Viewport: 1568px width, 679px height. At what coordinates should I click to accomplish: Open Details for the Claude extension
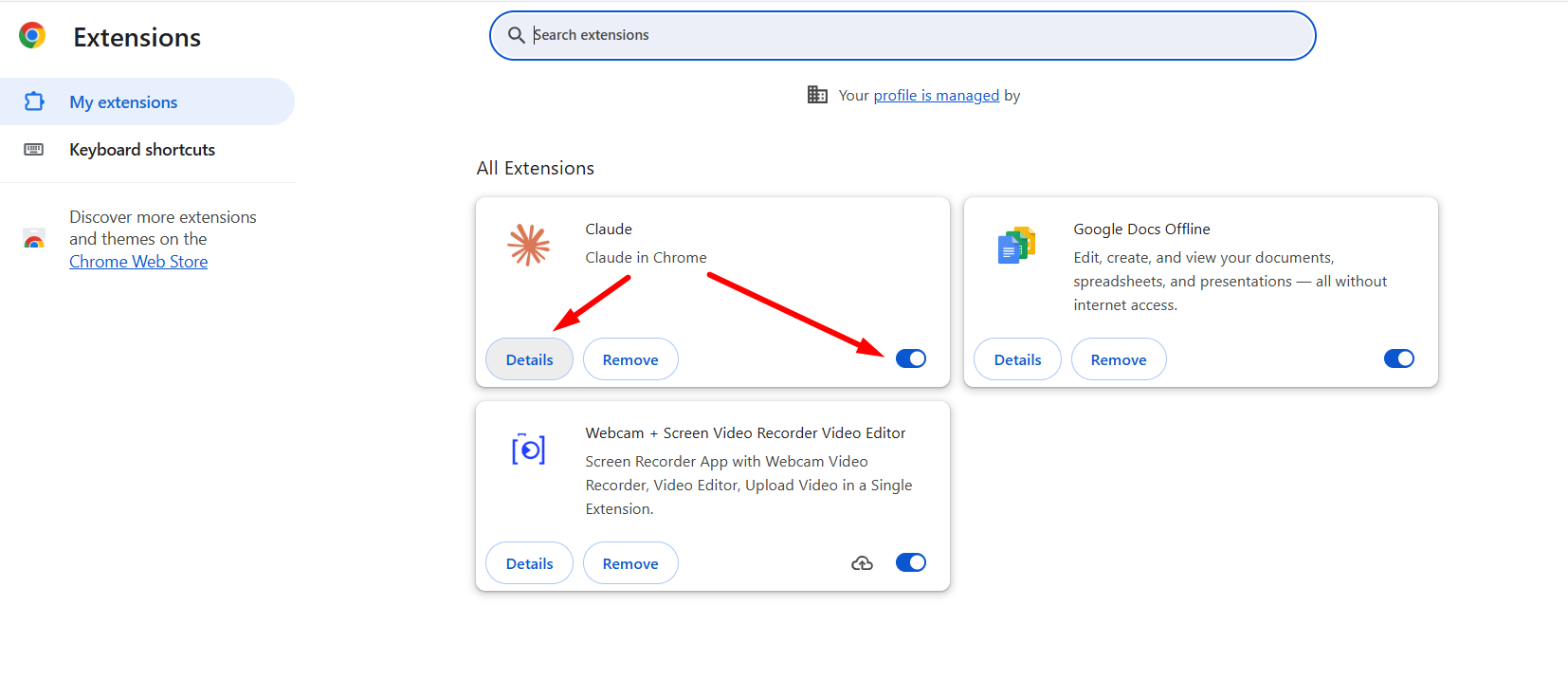tap(529, 359)
